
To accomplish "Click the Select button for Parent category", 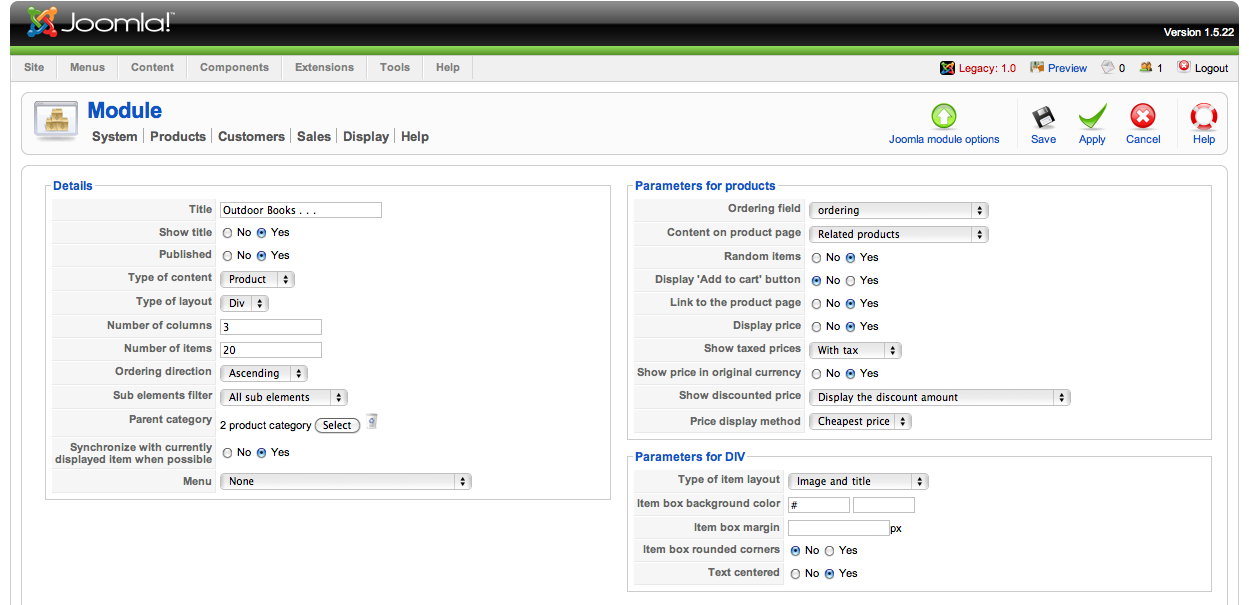I will 337,425.
